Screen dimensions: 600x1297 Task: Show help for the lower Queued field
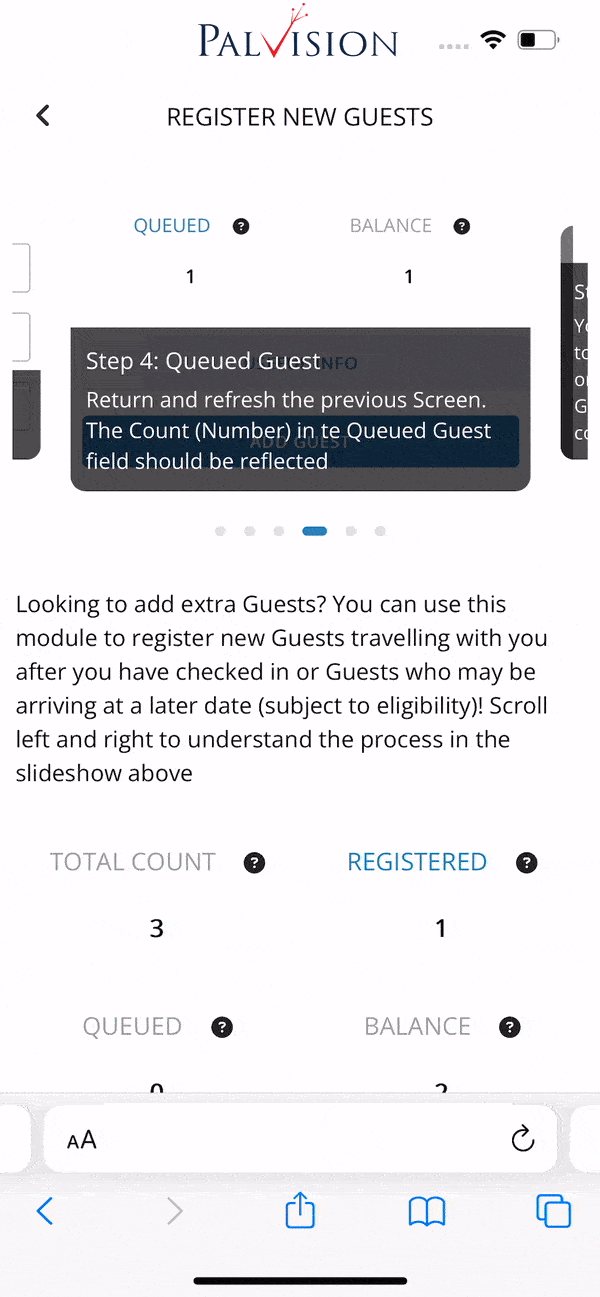coord(223,1026)
